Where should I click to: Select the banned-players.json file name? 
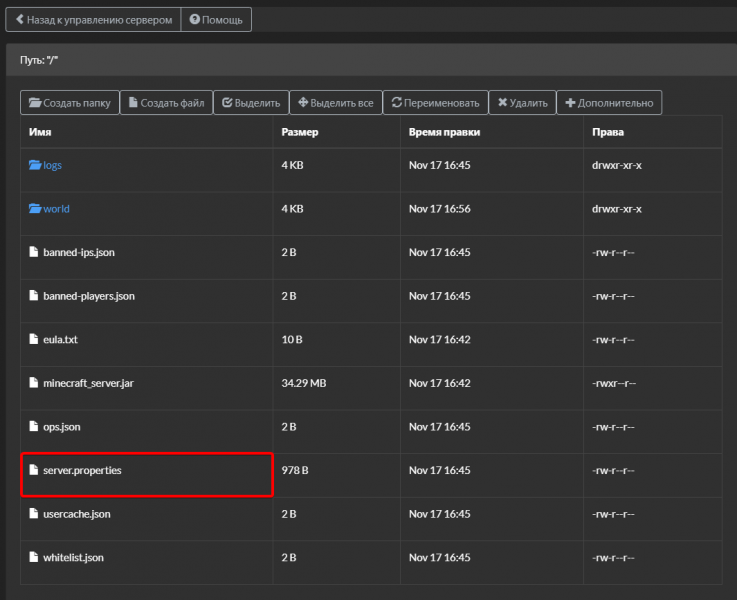(89, 296)
